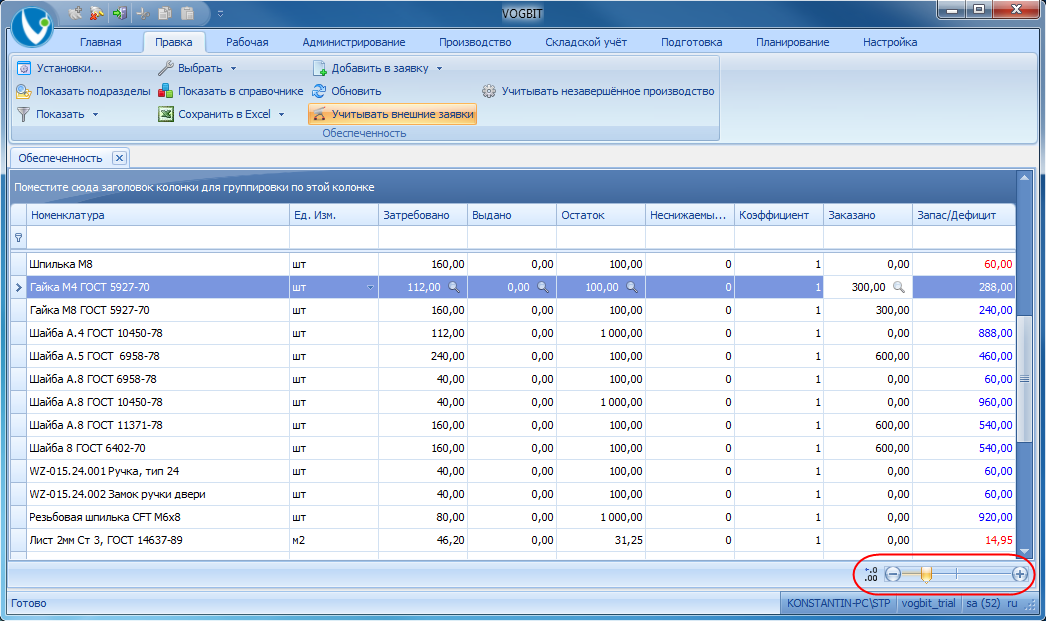Sort by the Номенклатура column header
This screenshot has width=1046, height=621.
158,215
